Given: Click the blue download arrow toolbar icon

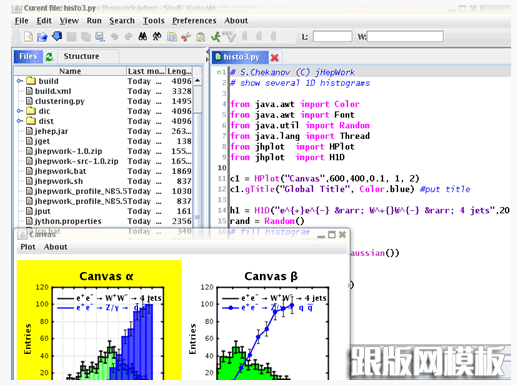Looking at the screenshot, I should coord(57,36).
